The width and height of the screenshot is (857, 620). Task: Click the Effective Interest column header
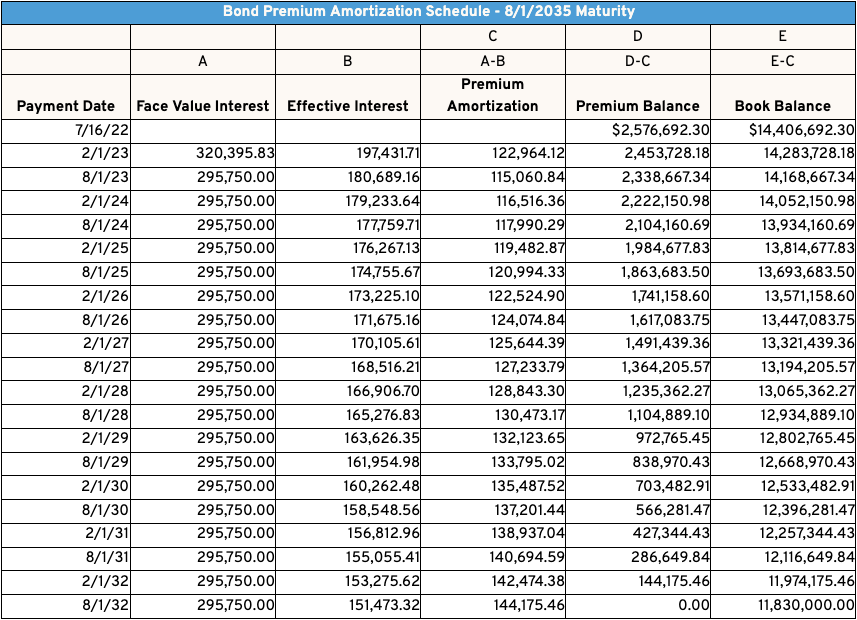[x=348, y=106]
